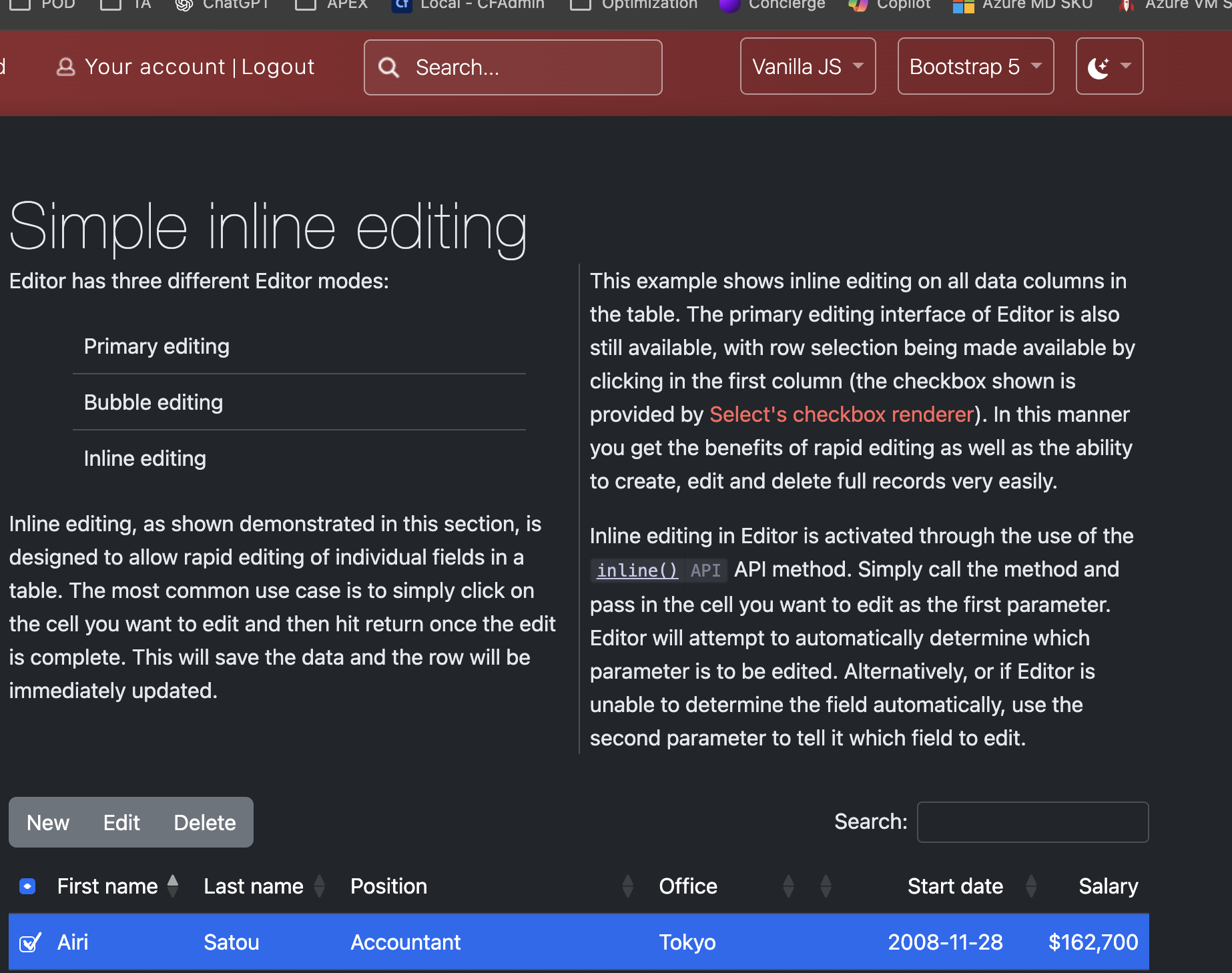Select the Bubble editing menu item
The image size is (1232, 973).
(x=153, y=402)
